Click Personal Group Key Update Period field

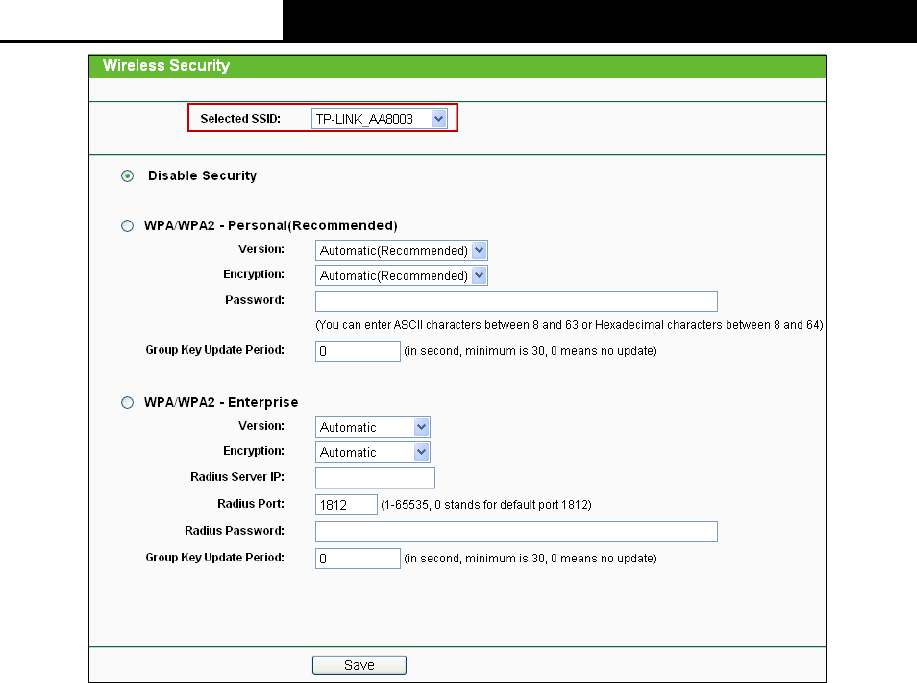[x=358, y=351]
